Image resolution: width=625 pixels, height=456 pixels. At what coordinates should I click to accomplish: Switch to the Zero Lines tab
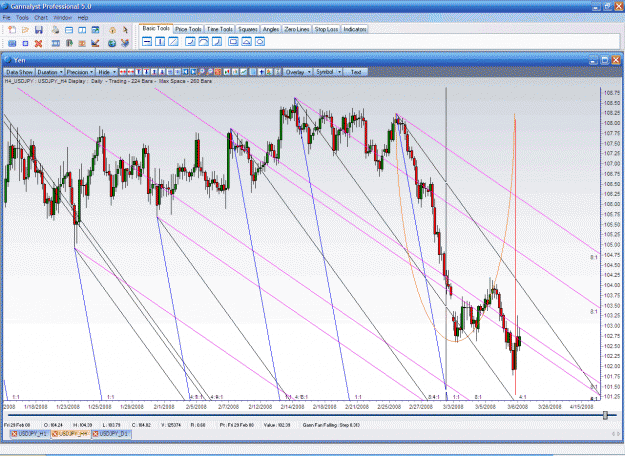click(297, 29)
